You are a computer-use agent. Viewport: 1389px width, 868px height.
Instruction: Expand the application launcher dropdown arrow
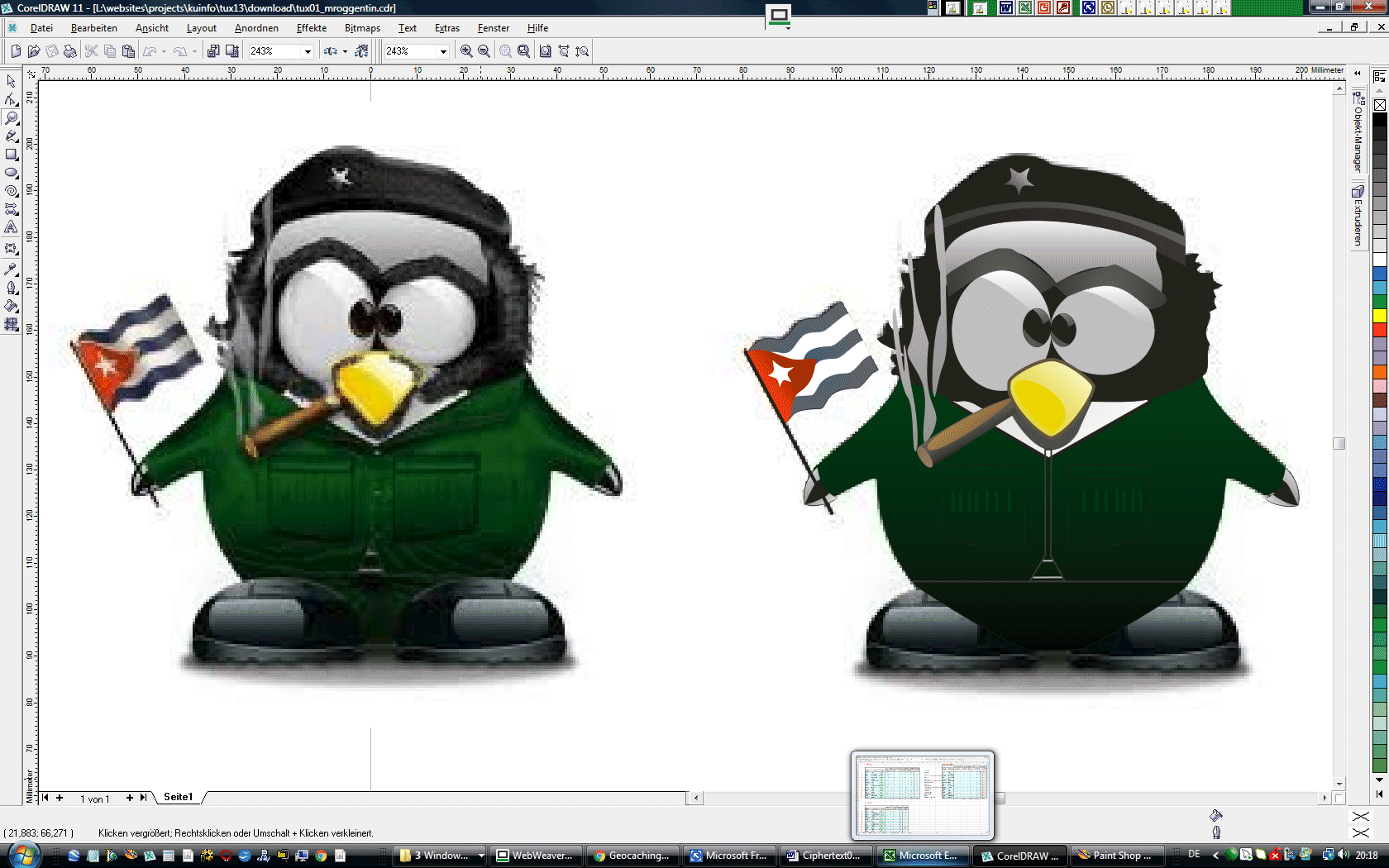(x=345, y=51)
